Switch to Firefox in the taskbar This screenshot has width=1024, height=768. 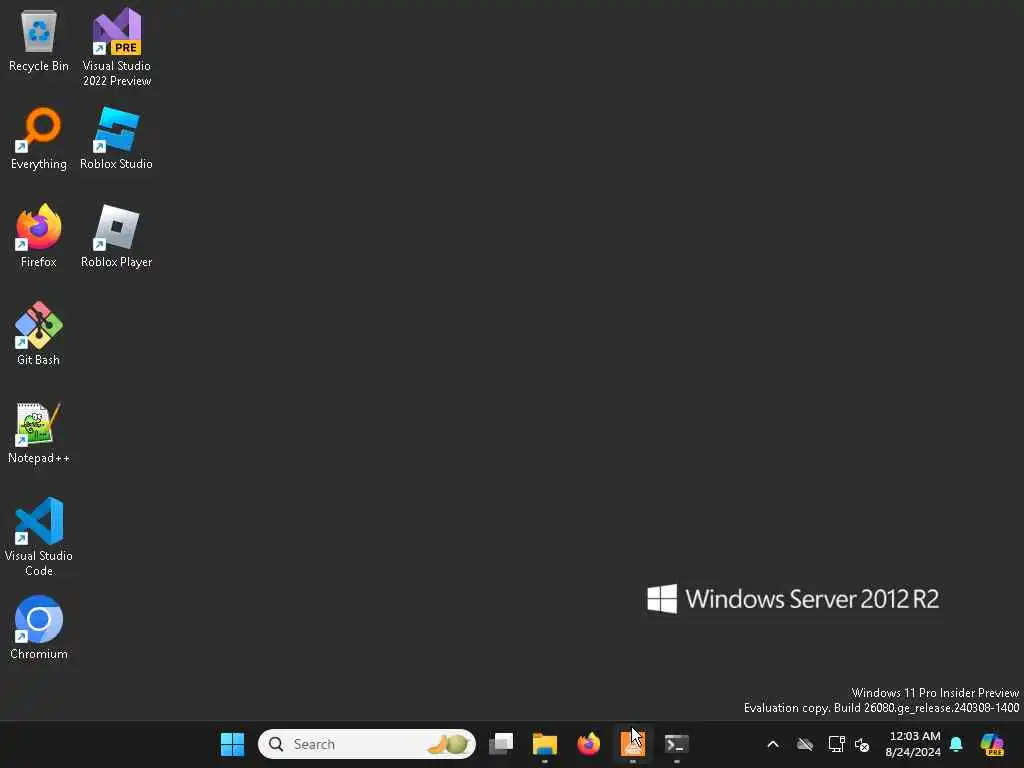(588, 744)
